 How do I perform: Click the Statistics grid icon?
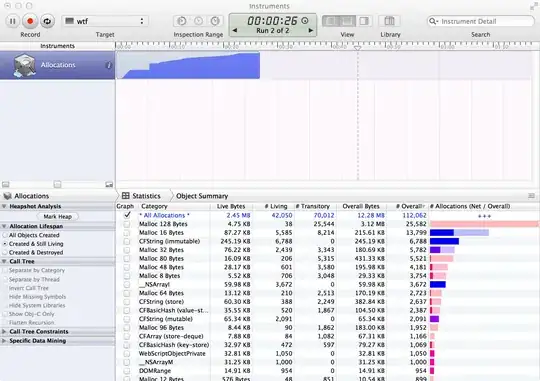coord(126,196)
